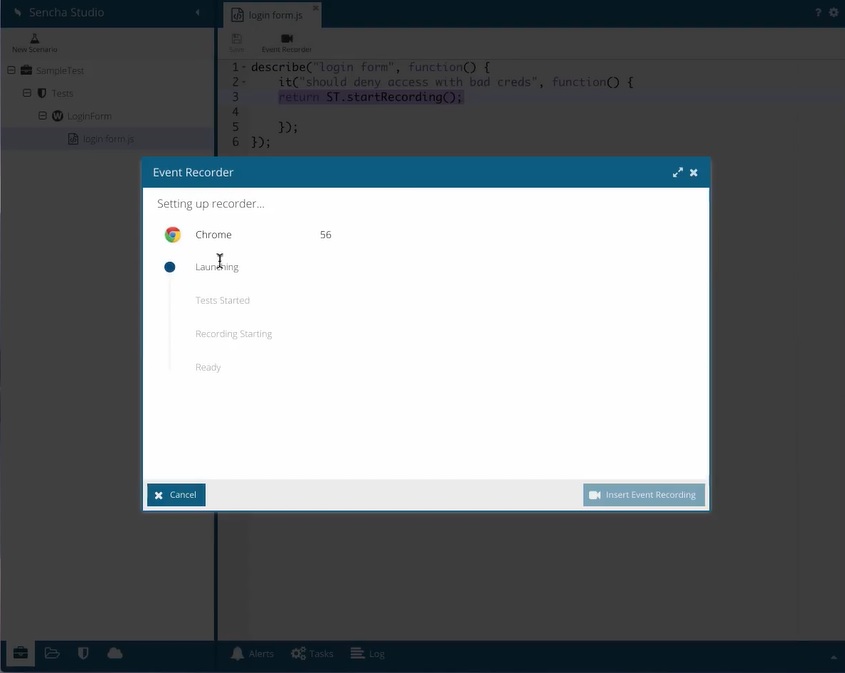Close the Event Recorder dialog
845x673 pixels.
click(x=694, y=172)
